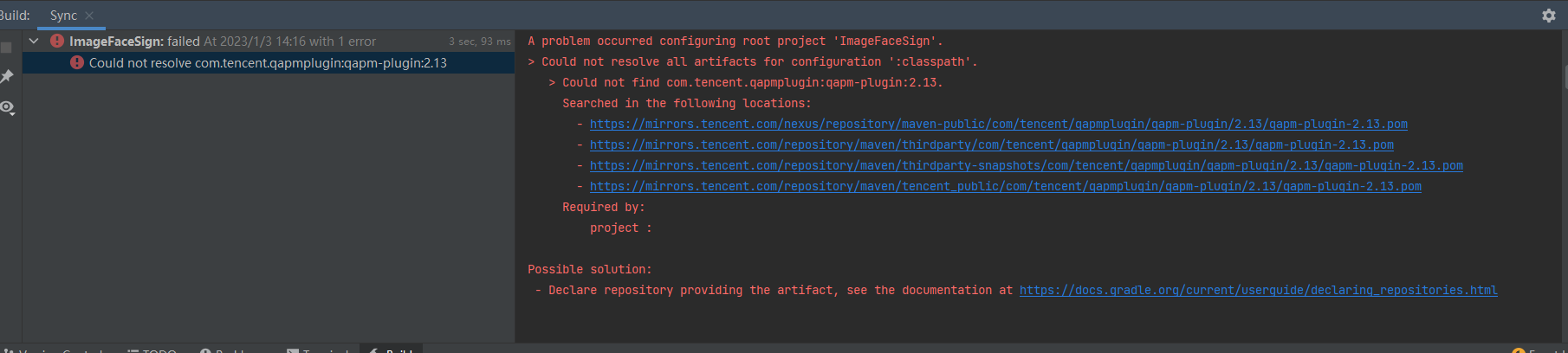The image size is (1568, 353).
Task: Open the thirdparty-snapshots pom link
Action: coord(1026,165)
